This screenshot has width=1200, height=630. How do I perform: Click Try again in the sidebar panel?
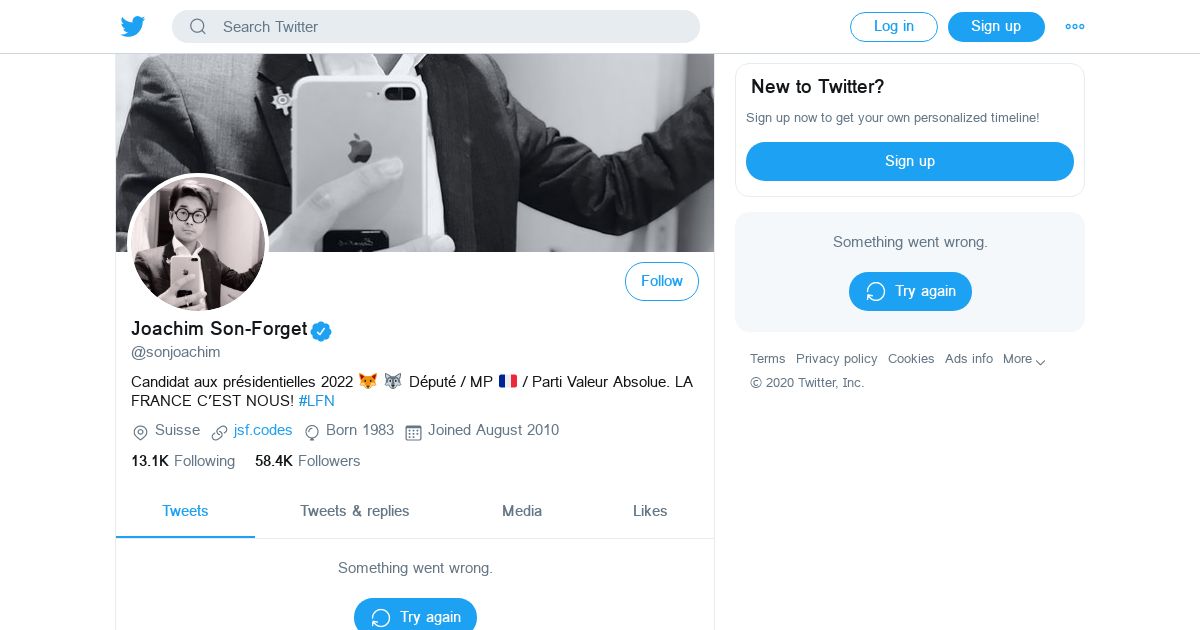pos(910,291)
